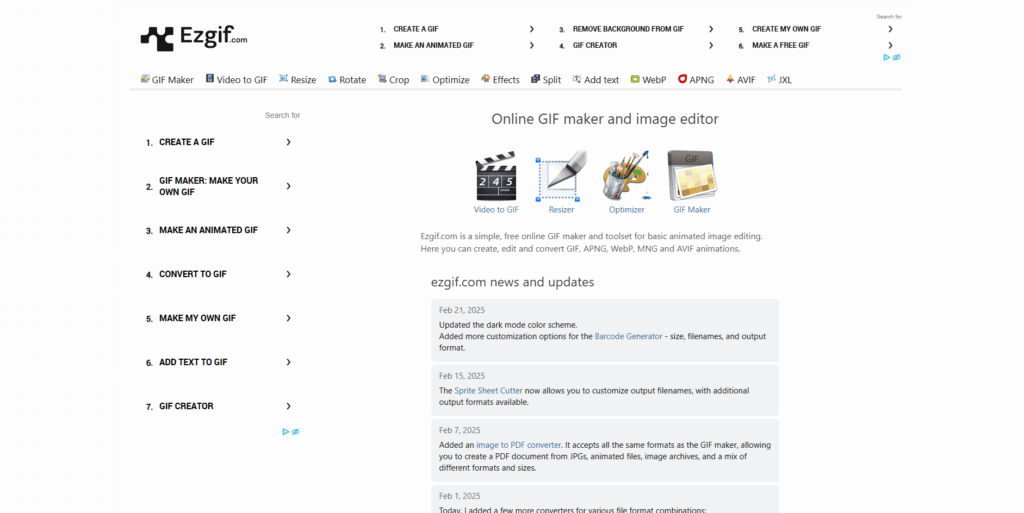Click the APNG red icon in nav
1024x513 pixels.
point(682,79)
